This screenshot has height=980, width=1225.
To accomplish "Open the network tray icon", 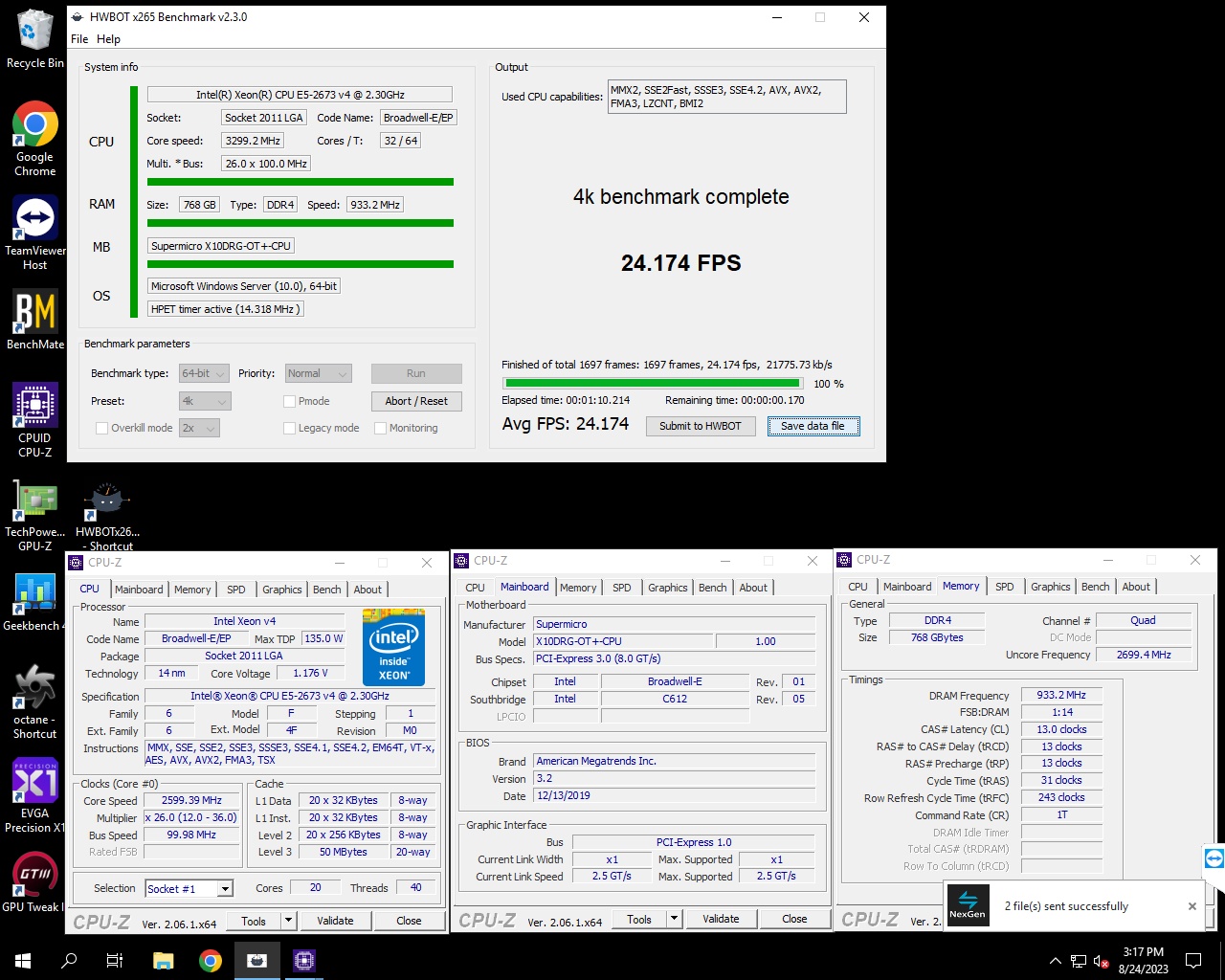I will [1079, 961].
